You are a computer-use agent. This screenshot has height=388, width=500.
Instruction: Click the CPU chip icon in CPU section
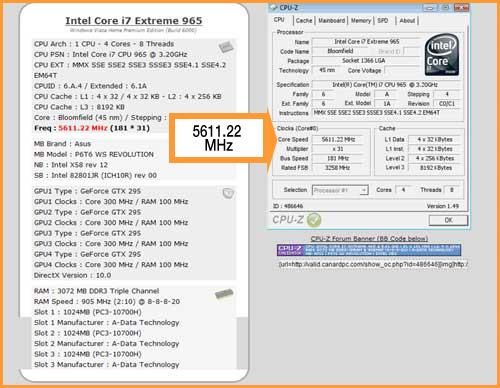pos(226,47)
